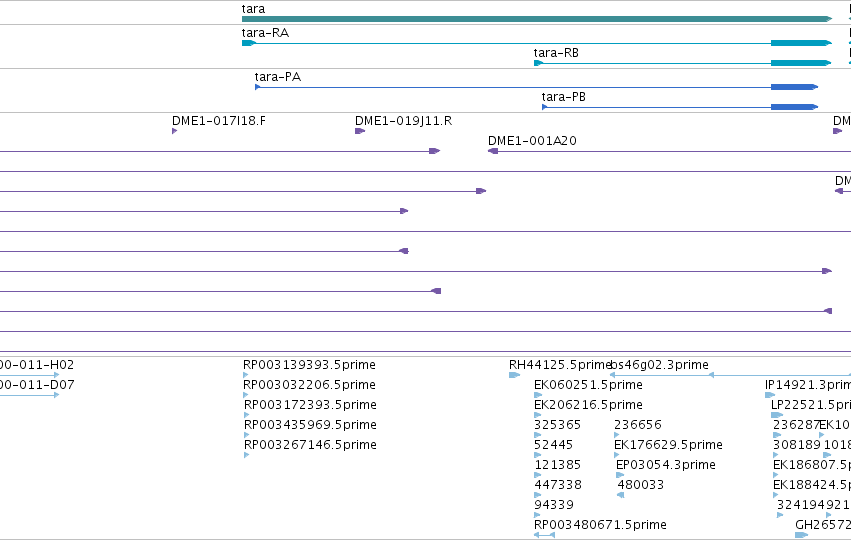Select the DME1-001A20 label

tap(532, 141)
